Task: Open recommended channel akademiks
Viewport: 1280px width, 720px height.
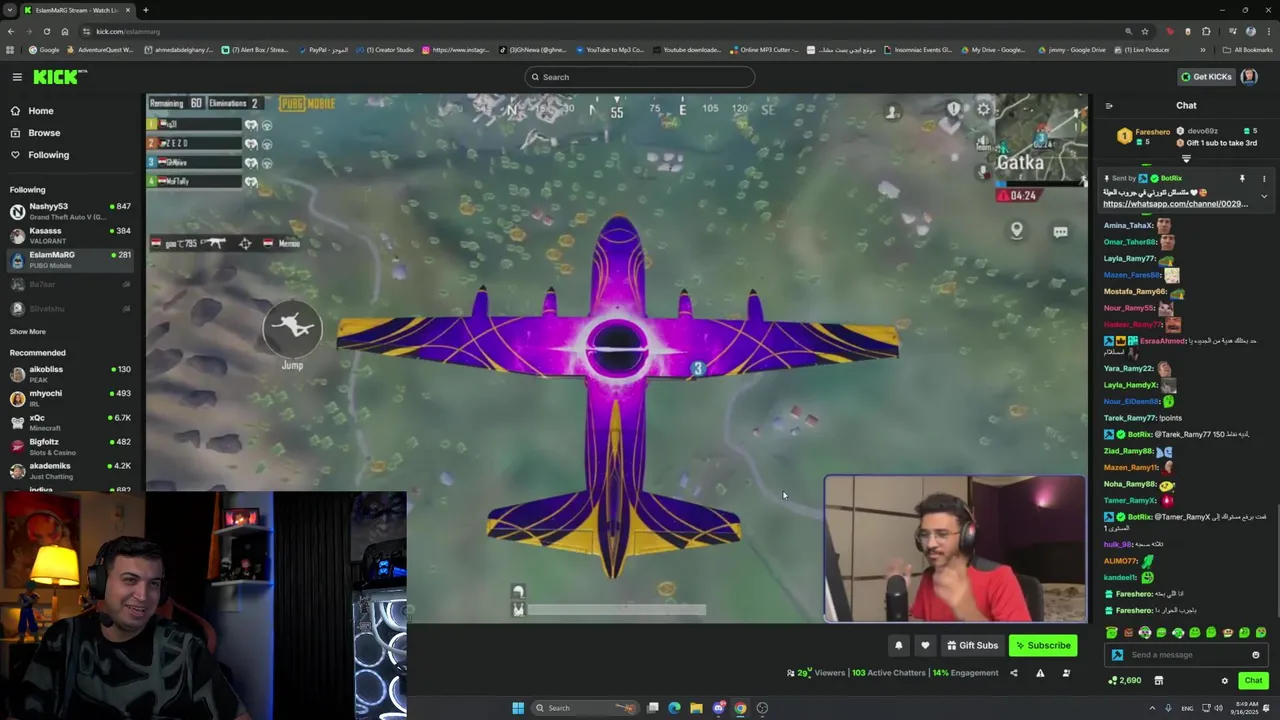Action: 70,470
